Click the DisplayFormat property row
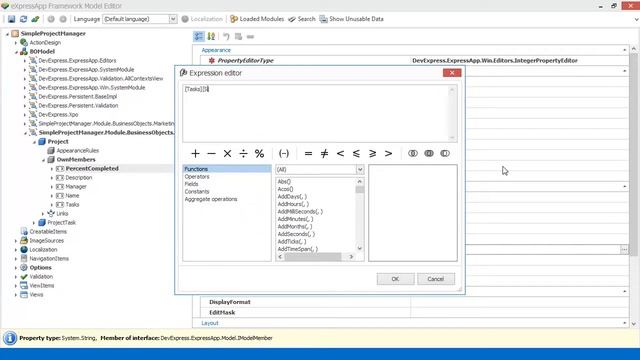The height and width of the screenshot is (360, 640). (x=414, y=302)
